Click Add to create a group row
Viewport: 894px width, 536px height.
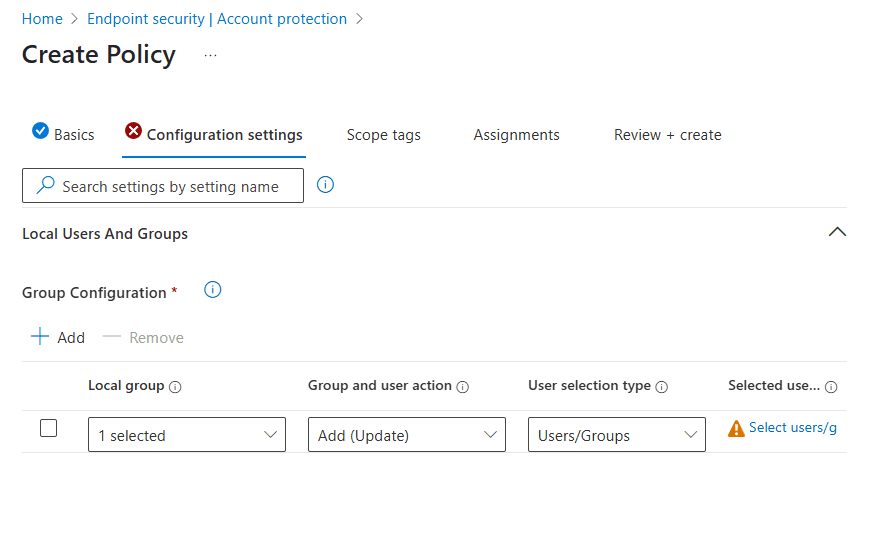point(58,337)
